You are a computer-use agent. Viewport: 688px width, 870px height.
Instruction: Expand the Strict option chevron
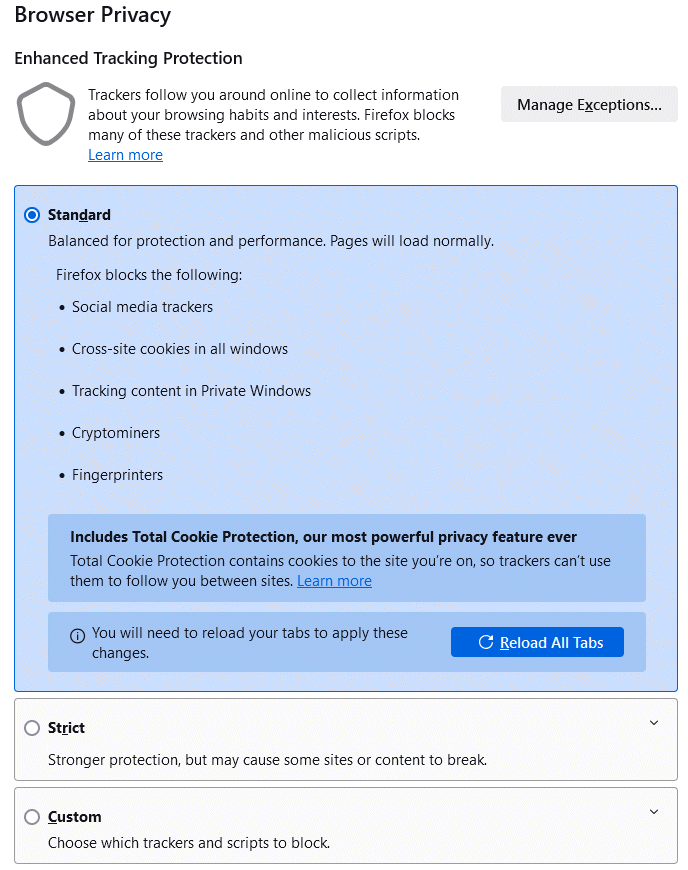point(654,723)
